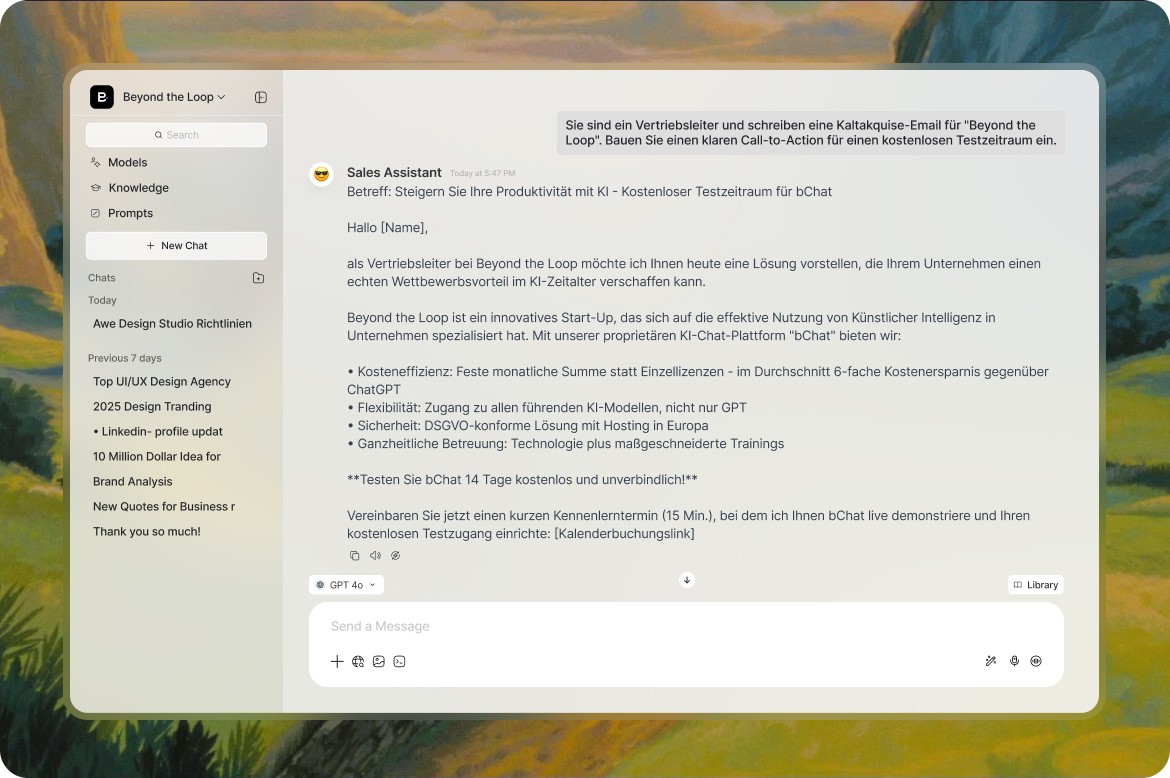Screen dimensions: 1170x778
Task: Click the Prompts pencil icon
Action: [96, 213]
